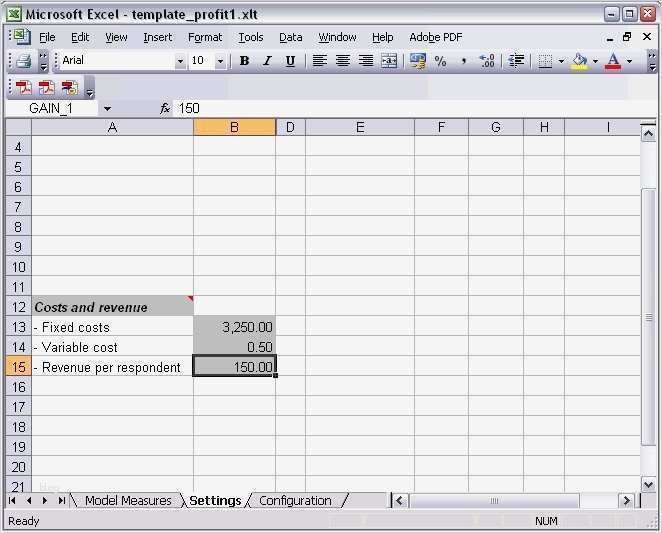Switch to Configuration sheet tab
Viewport: 662px width, 533px height.
(x=295, y=501)
